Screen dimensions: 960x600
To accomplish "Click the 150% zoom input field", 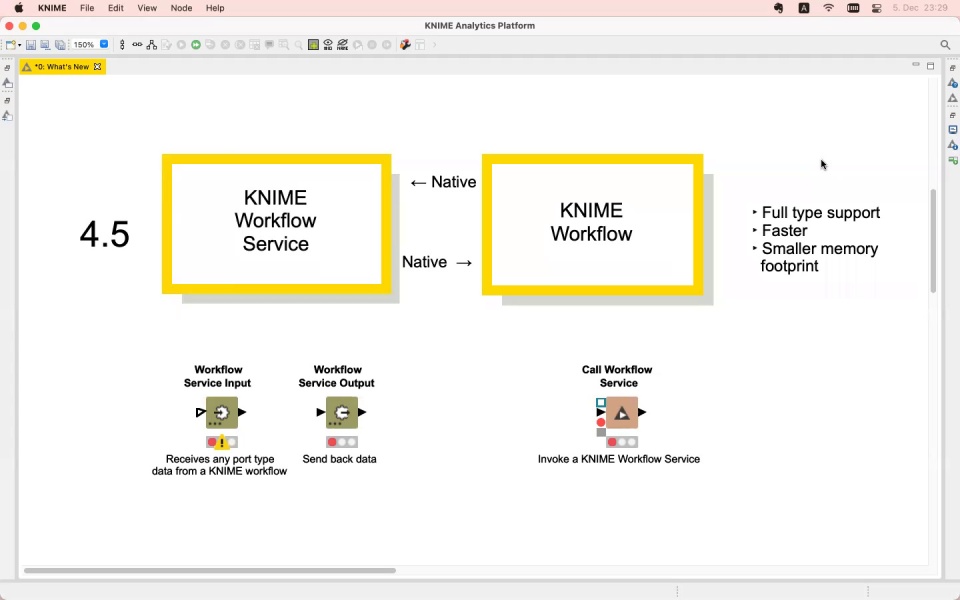I will click(84, 45).
